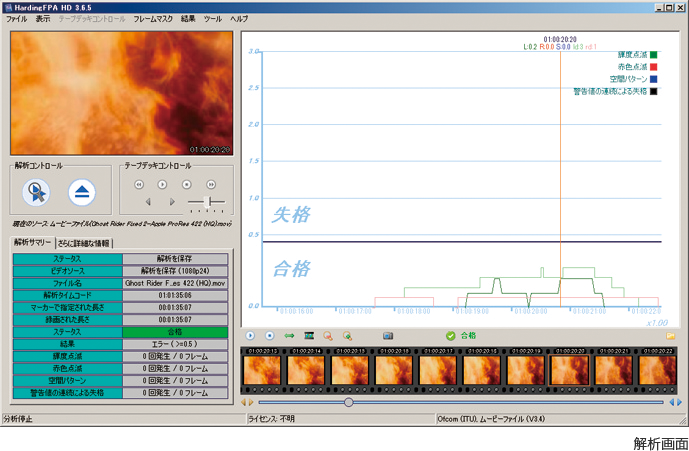Click the red 赤色点滅 legend swatch
This screenshot has width=689, height=451.
coord(653,67)
